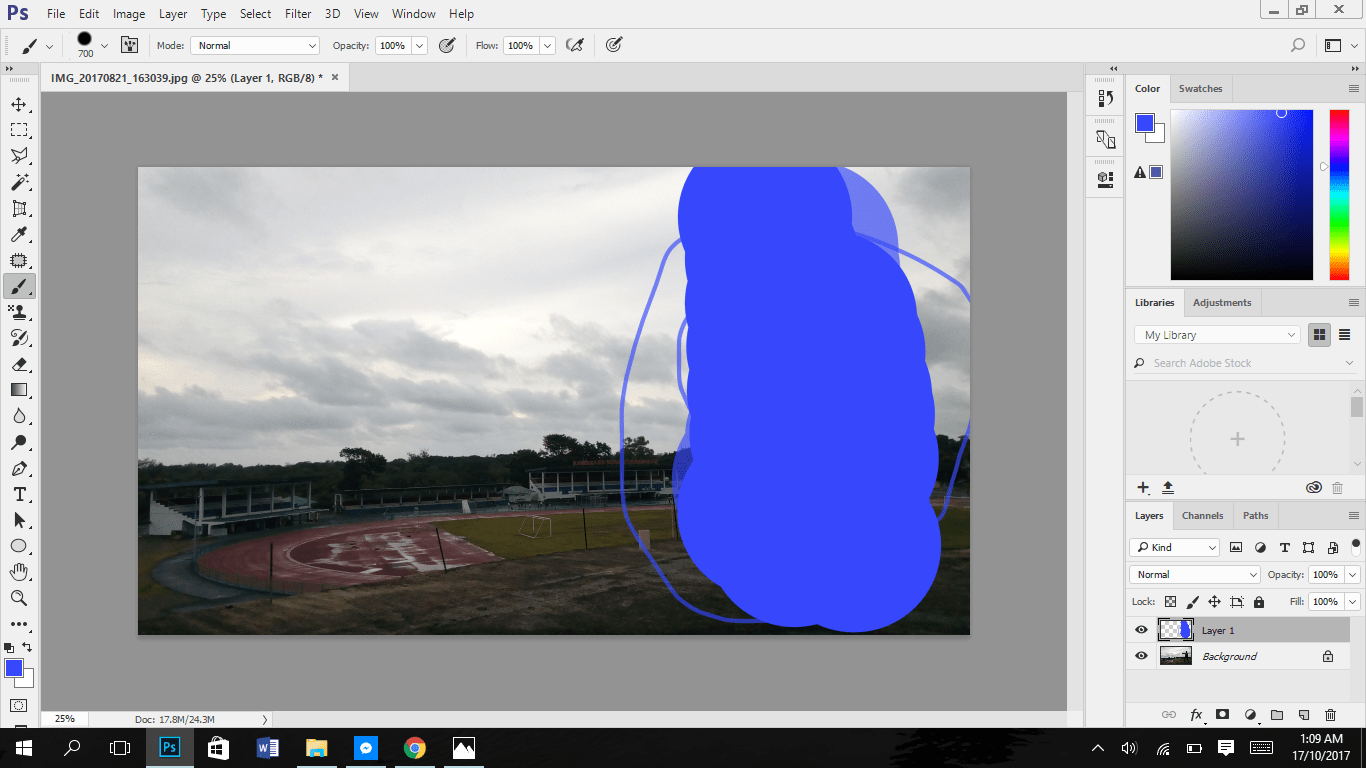
Task: Select the Crop tool
Action: 20,208
